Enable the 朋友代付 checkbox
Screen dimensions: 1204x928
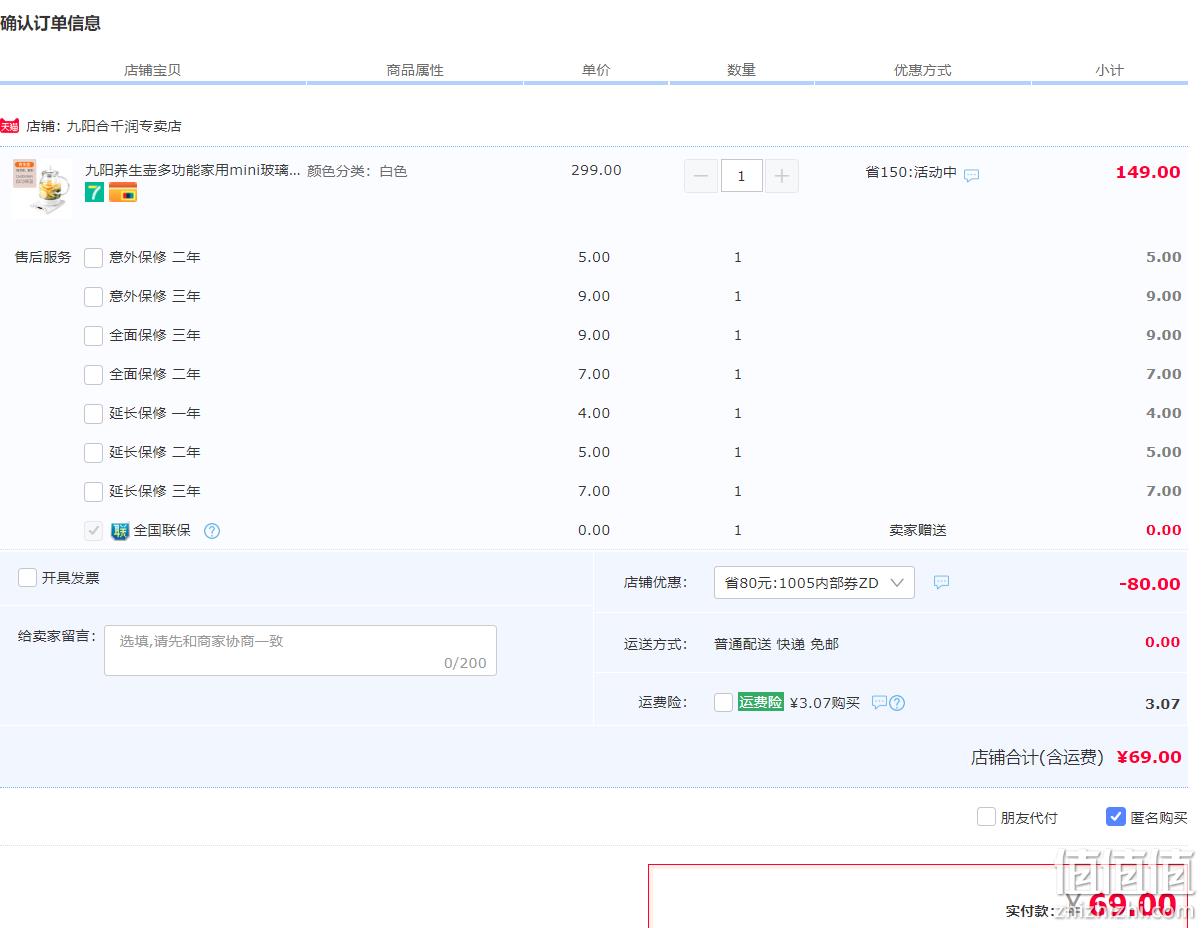(x=986, y=817)
